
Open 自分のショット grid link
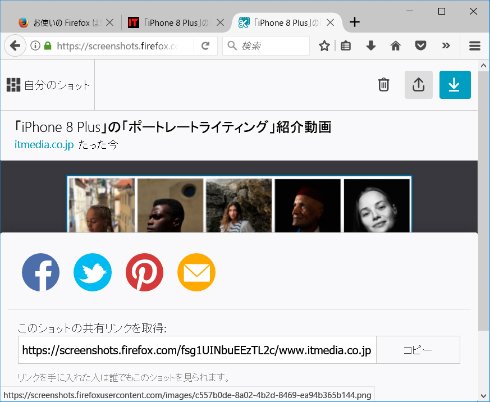click(48, 85)
